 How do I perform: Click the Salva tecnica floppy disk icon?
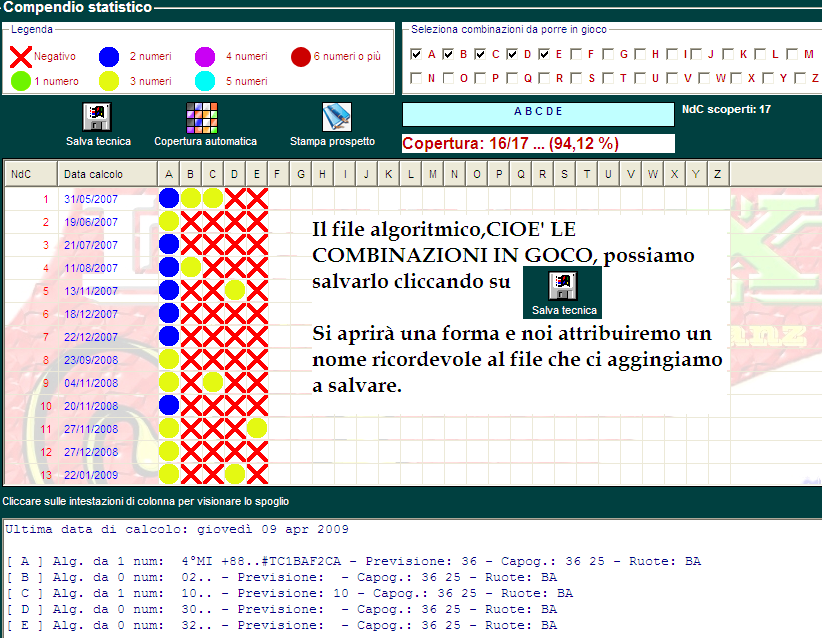(x=97, y=116)
